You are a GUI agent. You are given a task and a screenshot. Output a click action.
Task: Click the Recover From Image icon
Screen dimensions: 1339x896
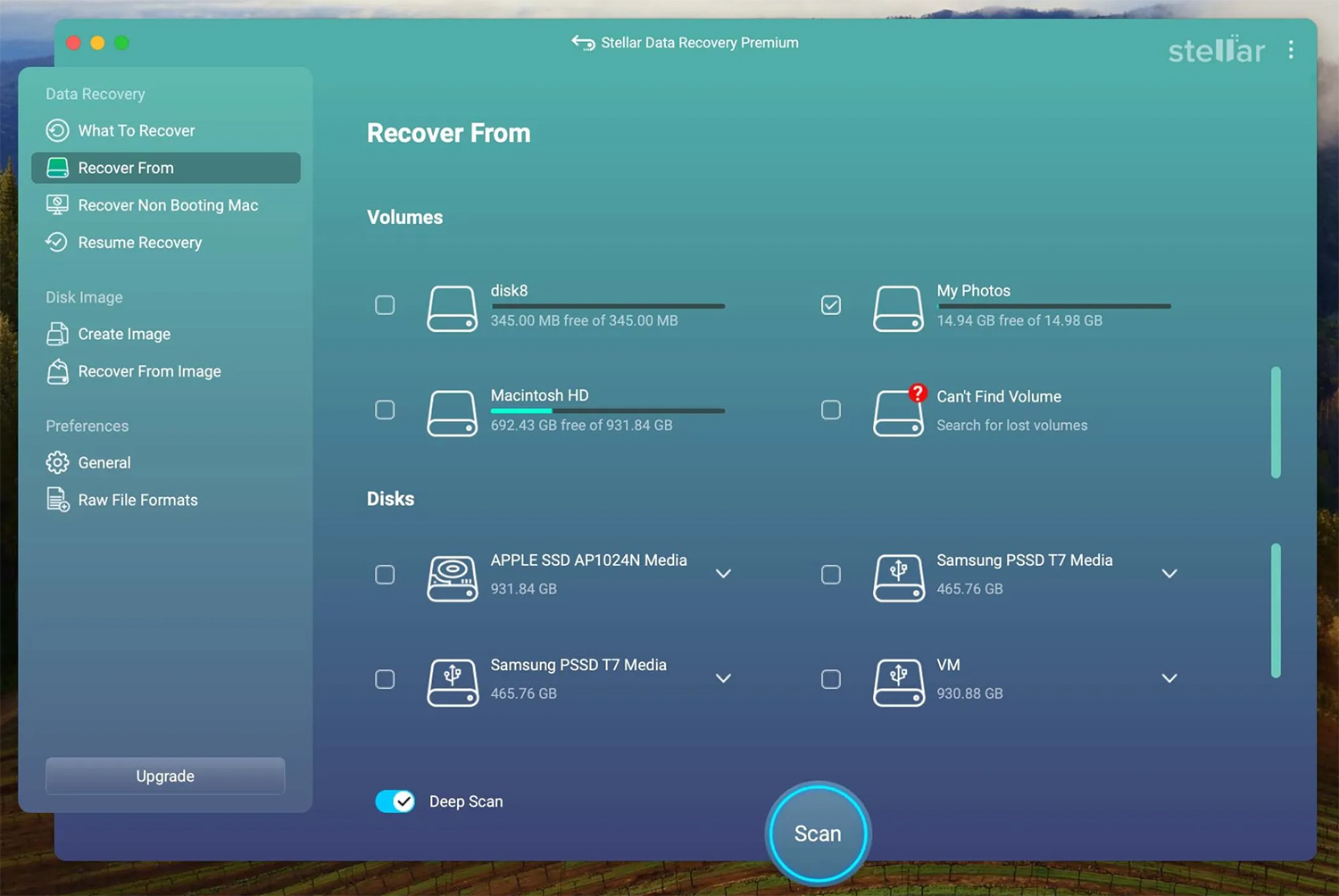57,371
